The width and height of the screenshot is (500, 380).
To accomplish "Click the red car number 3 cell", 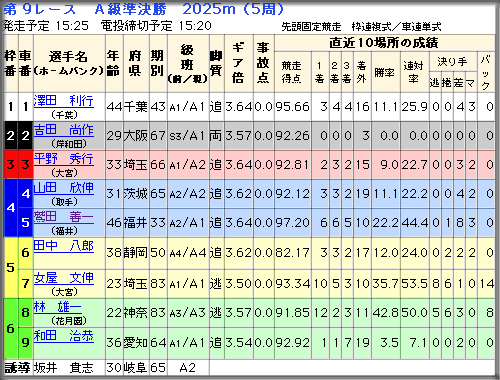I will coord(25,164).
